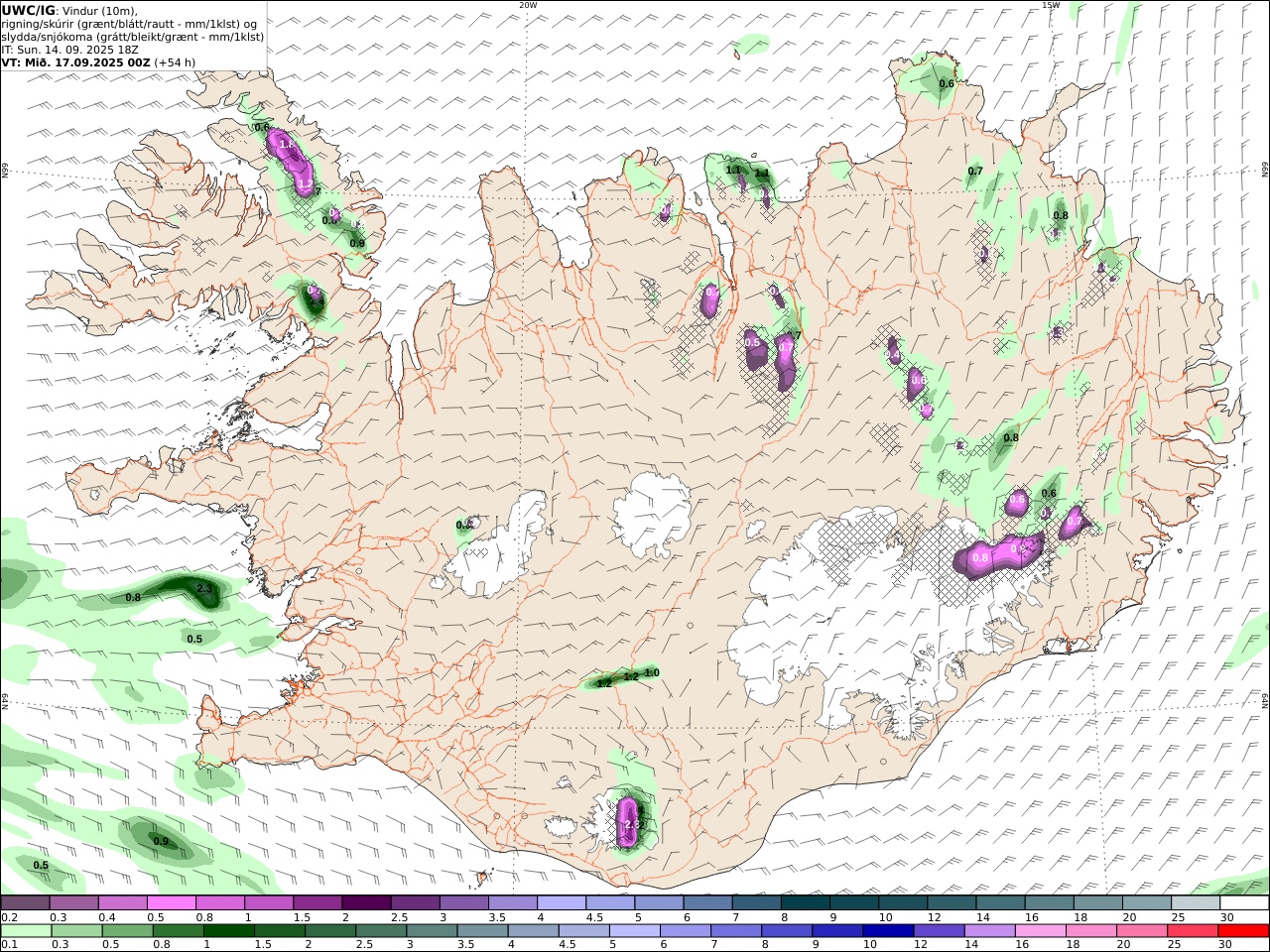This screenshot has width=1270, height=952.
Task: Click the pale grey 25–30 upper legend swatch
Action: [x=1196, y=903]
